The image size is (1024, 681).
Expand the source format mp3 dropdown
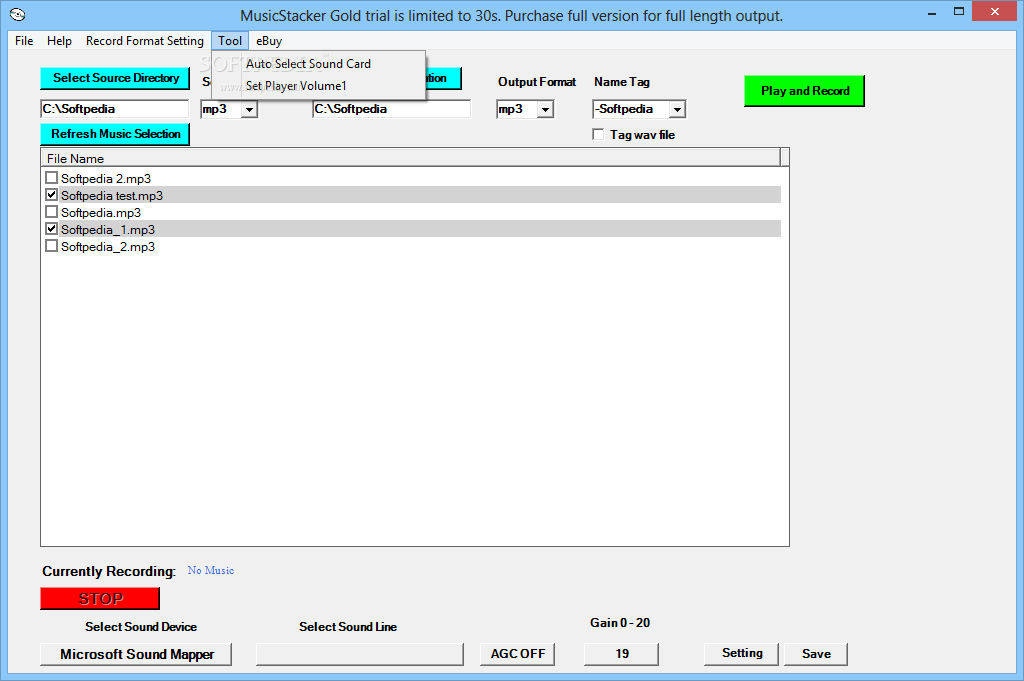click(x=249, y=110)
